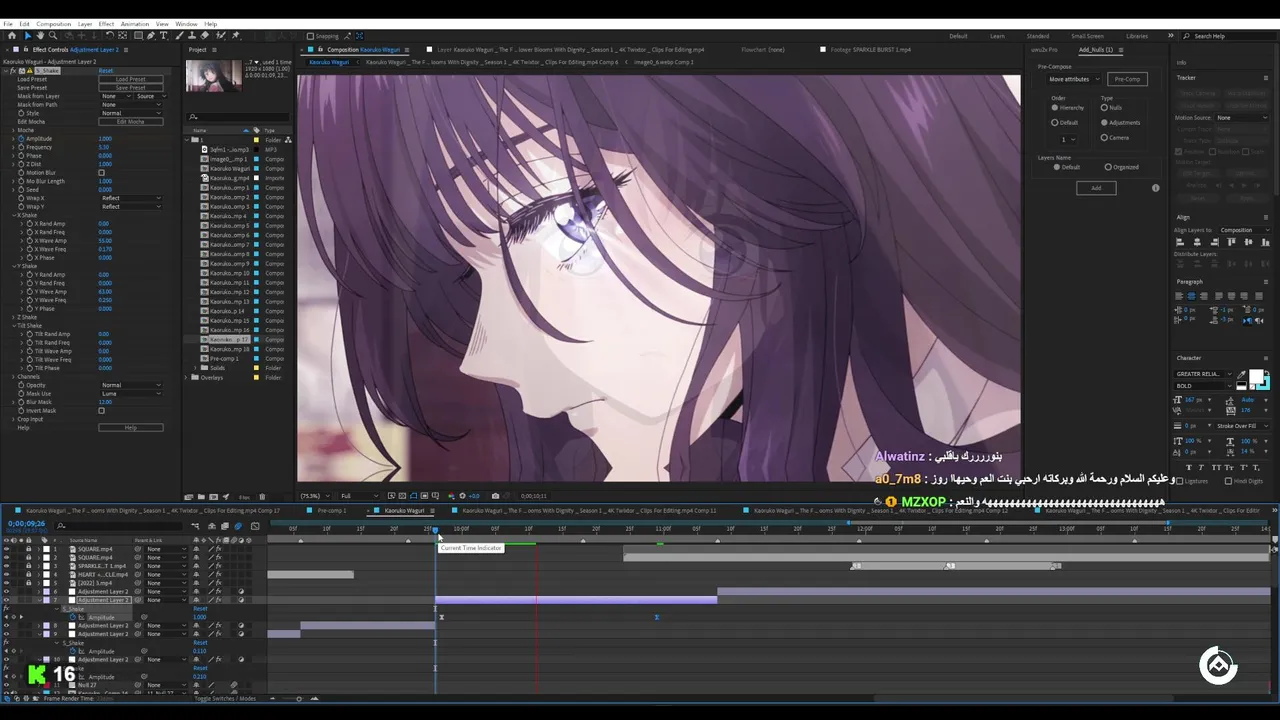The height and width of the screenshot is (720, 1280).
Task: Open the Wrap X Reflect dropdown
Action: (x=130, y=198)
